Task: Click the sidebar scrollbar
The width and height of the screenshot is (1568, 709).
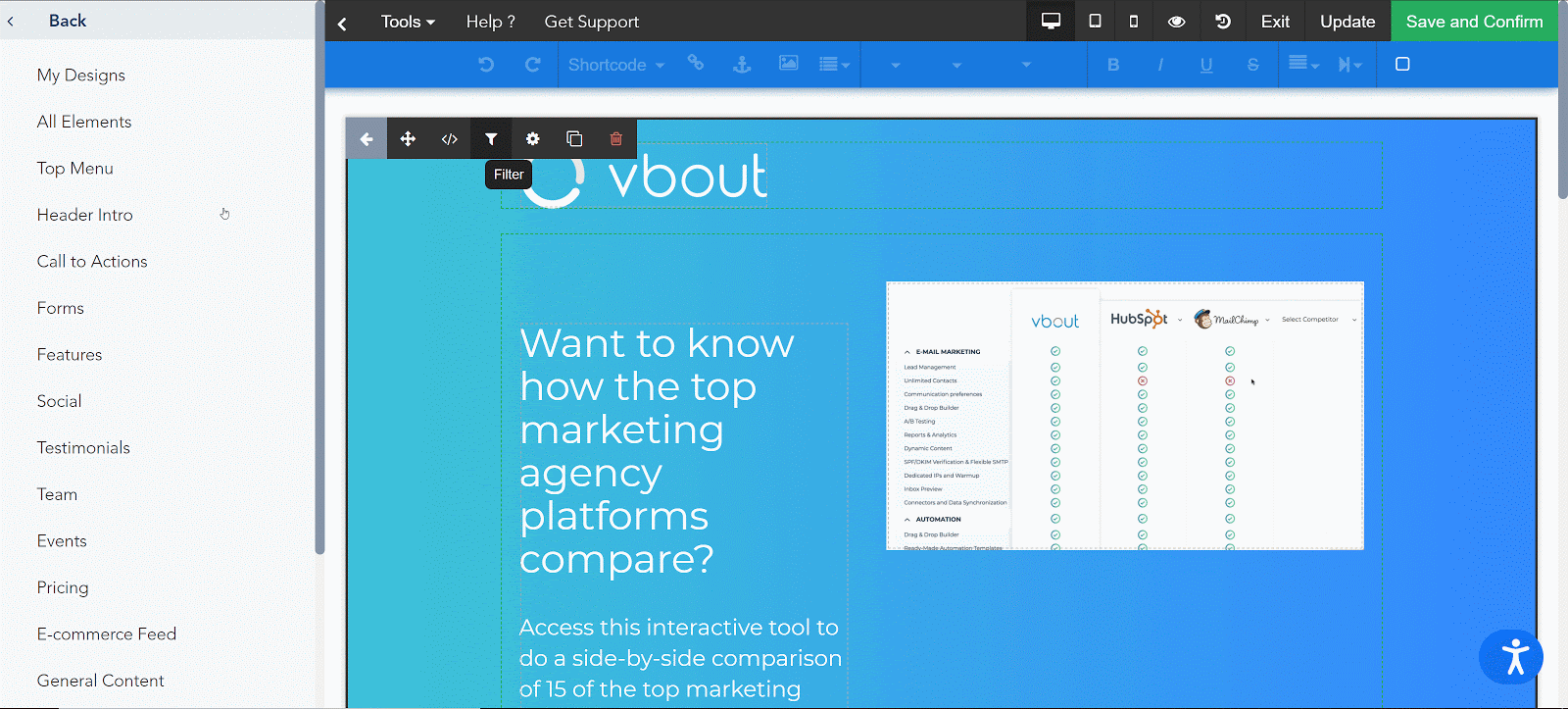Action: 319,279
